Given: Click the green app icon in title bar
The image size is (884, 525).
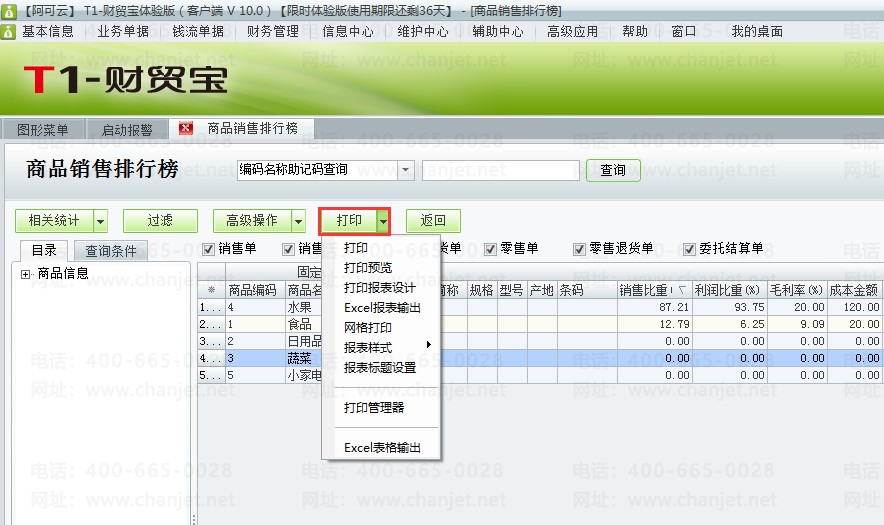Looking at the screenshot, I should click(x=8, y=10).
